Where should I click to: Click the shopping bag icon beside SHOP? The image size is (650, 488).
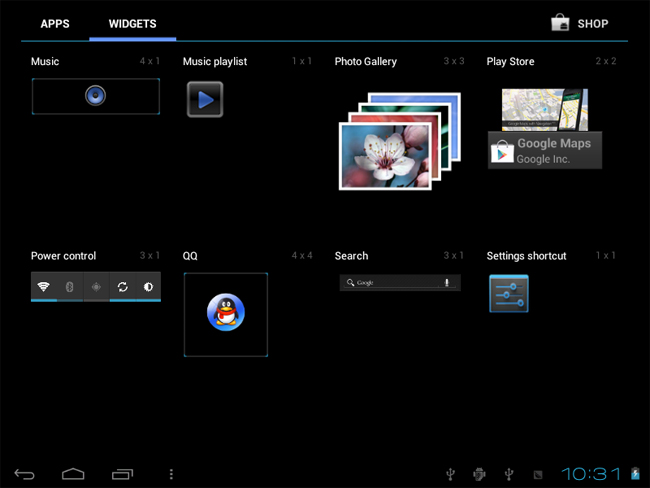(x=560, y=23)
